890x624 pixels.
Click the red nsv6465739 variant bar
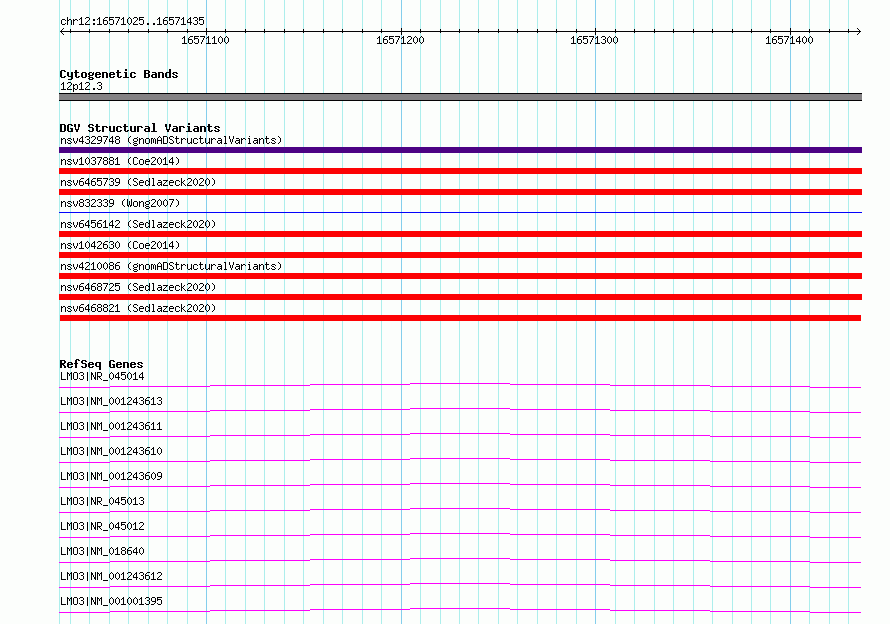tap(460, 192)
